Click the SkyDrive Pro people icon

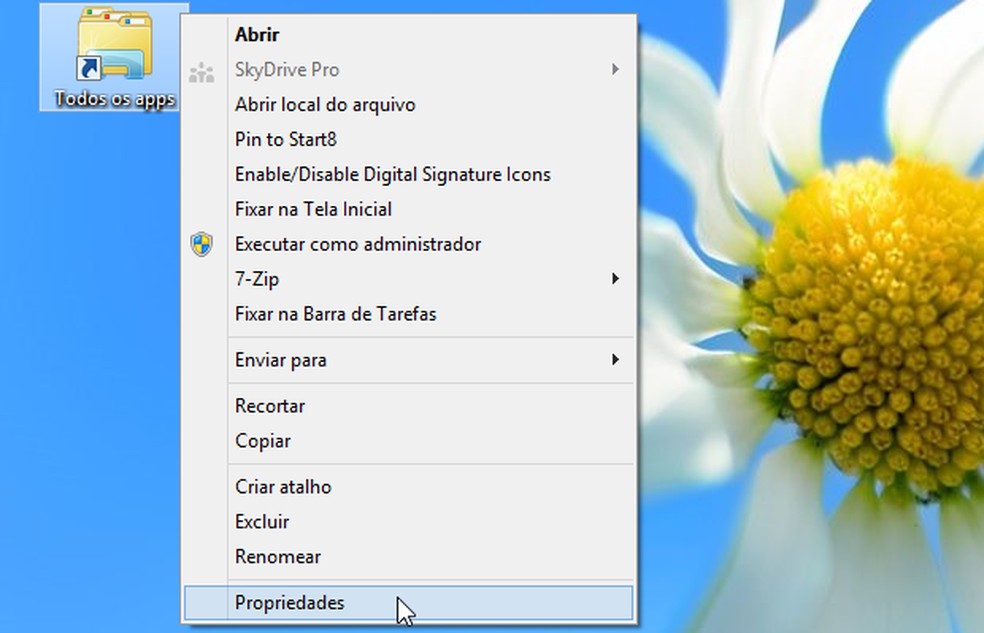[x=201, y=72]
